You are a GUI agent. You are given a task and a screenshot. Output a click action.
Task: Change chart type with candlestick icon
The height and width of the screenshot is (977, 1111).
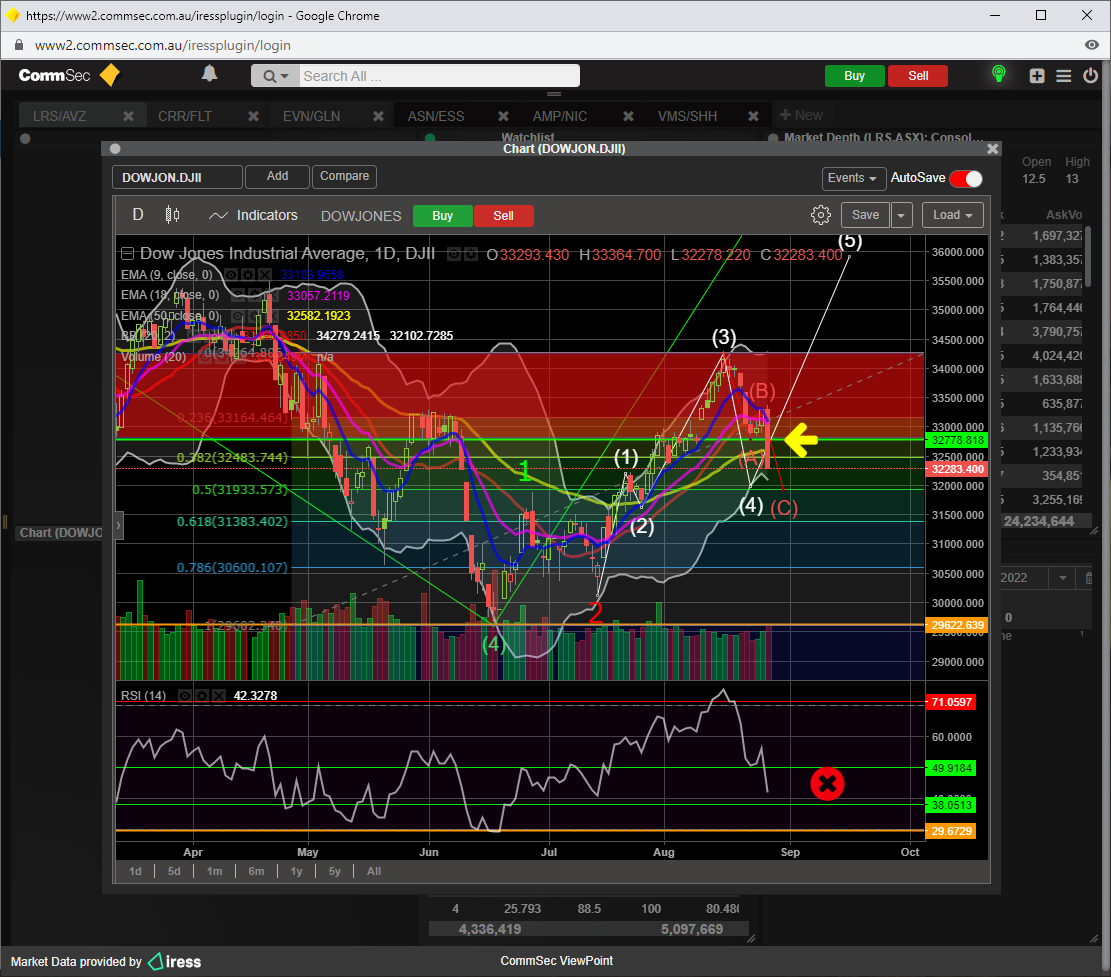(172, 215)
